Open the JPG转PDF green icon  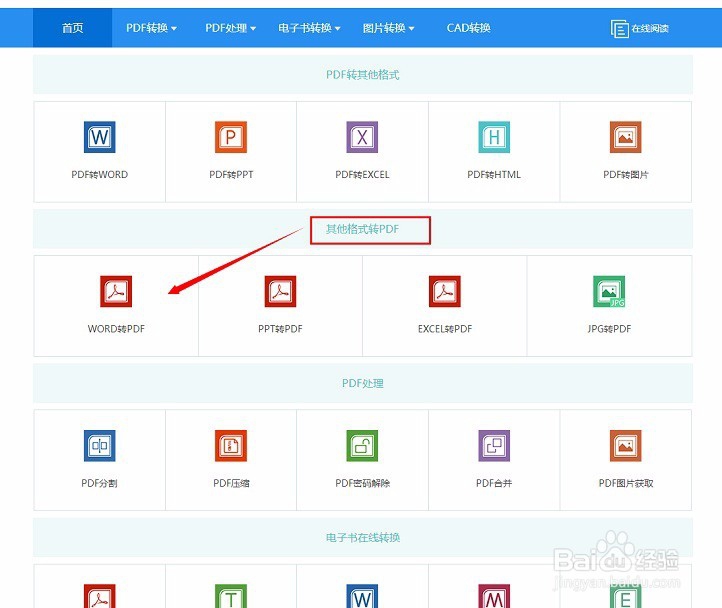[609, 291]
